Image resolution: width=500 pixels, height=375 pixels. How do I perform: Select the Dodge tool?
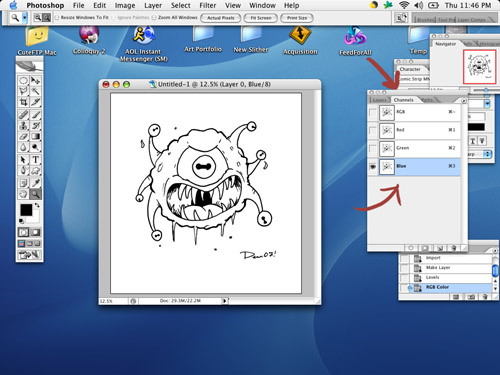point(35,147)
